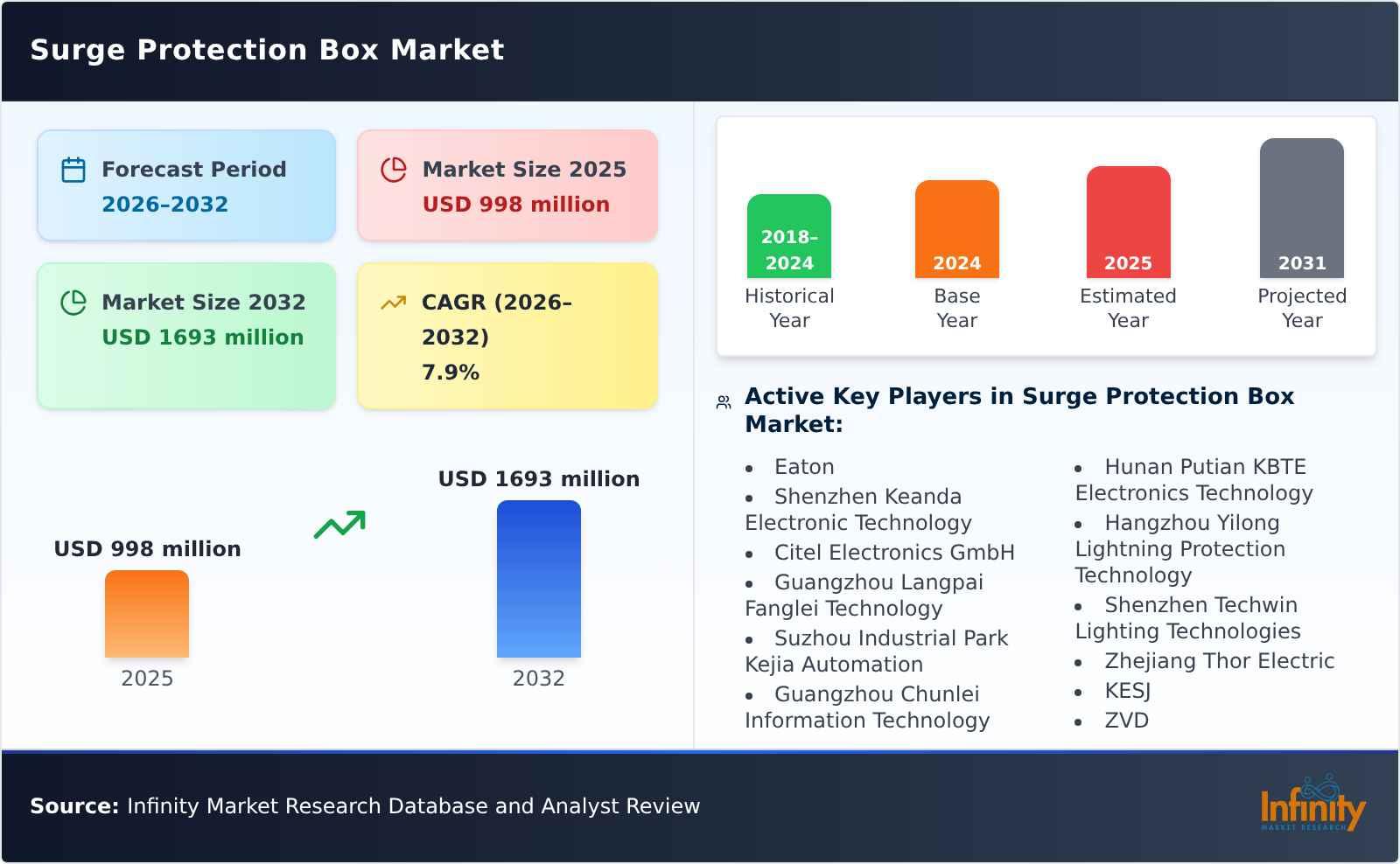
Task: Select the Citel Electronics GmbH list item
Action: tap(894, 552)
